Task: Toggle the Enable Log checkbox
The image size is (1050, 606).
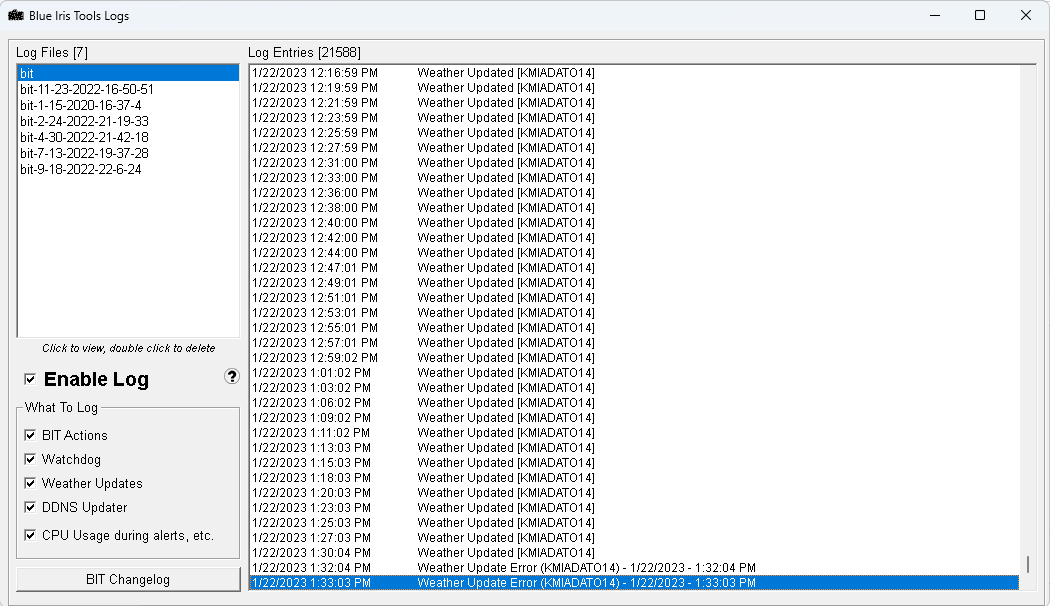Action: click(x=30, y=380)
